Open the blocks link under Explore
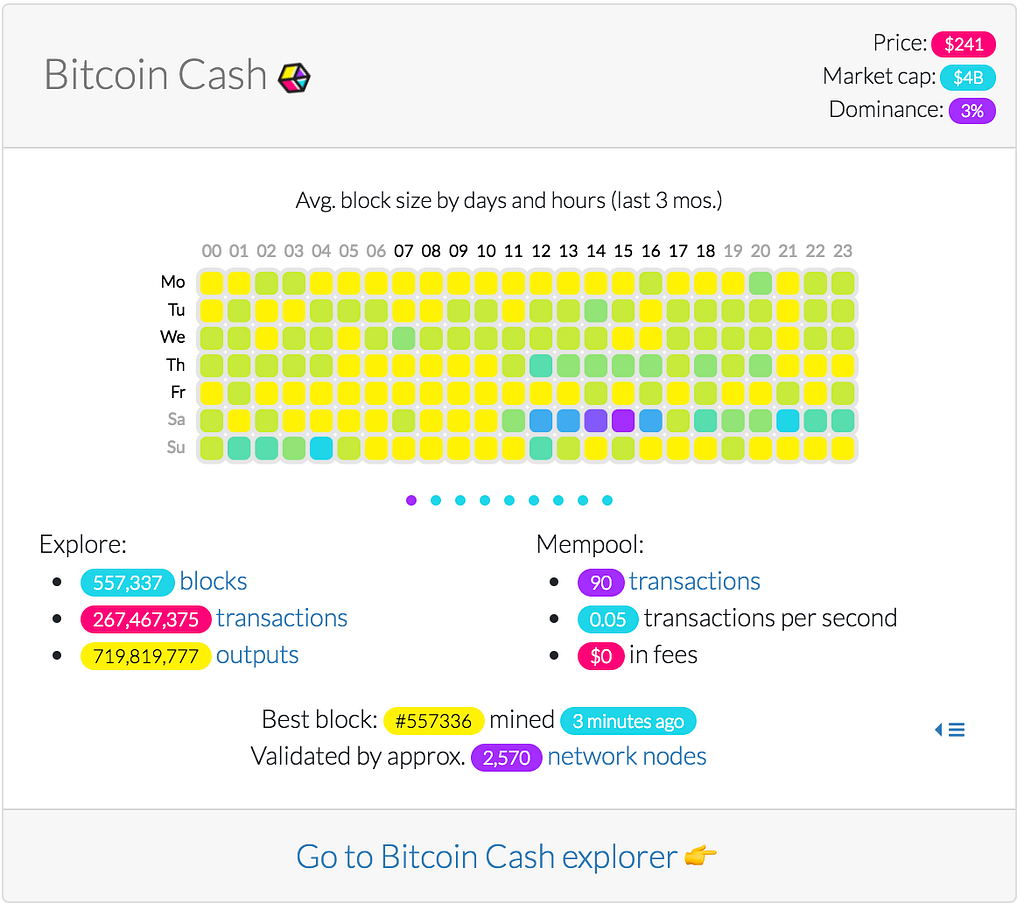Screen dimensions: 1024x908 tap(213, 582)
